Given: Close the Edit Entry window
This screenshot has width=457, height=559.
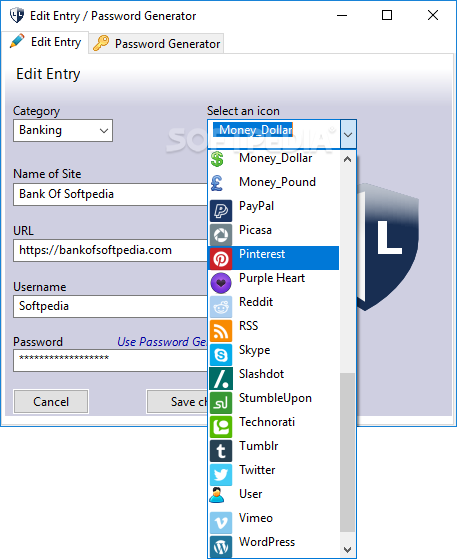Looking at the screenshot, I should click(x=433, y=15).
